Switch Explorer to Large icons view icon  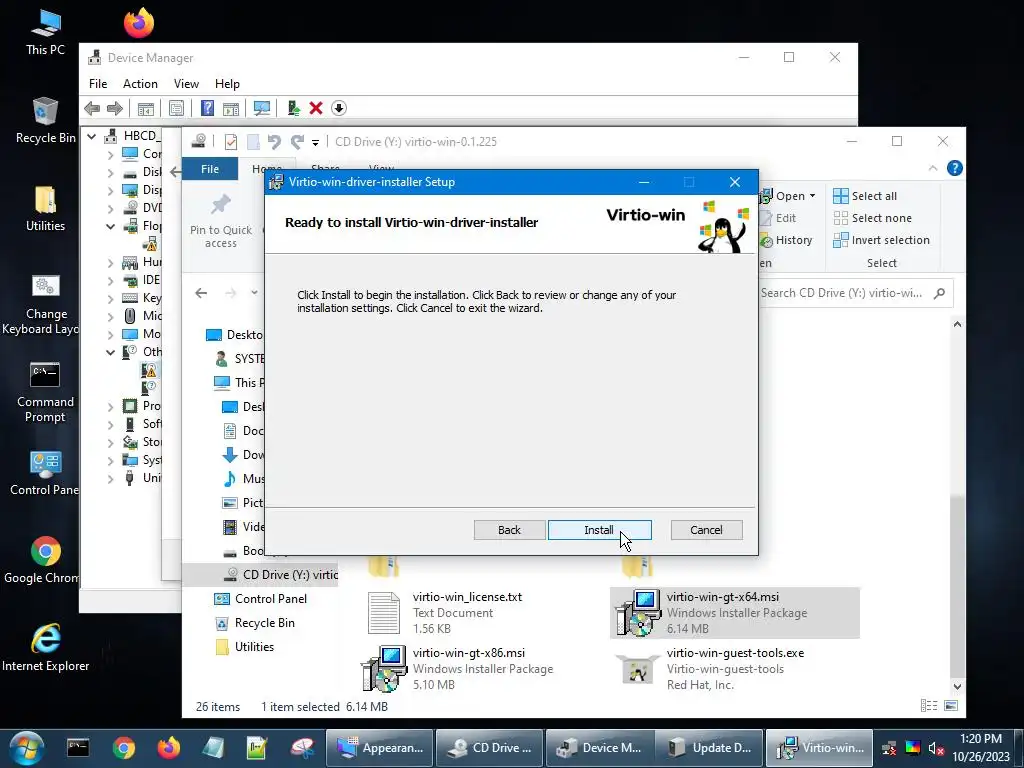951,705
